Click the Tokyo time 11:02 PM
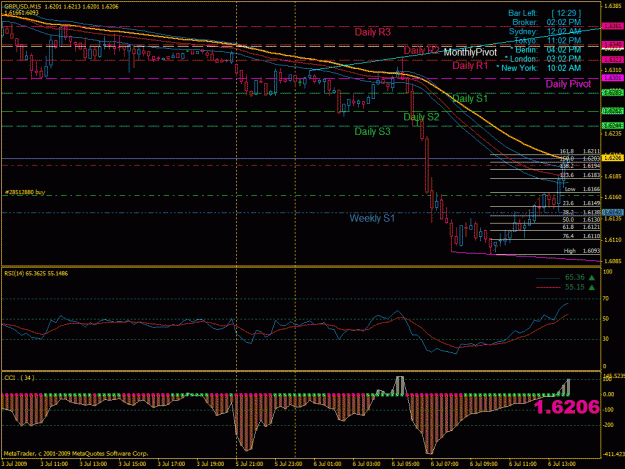 [564, 41]
